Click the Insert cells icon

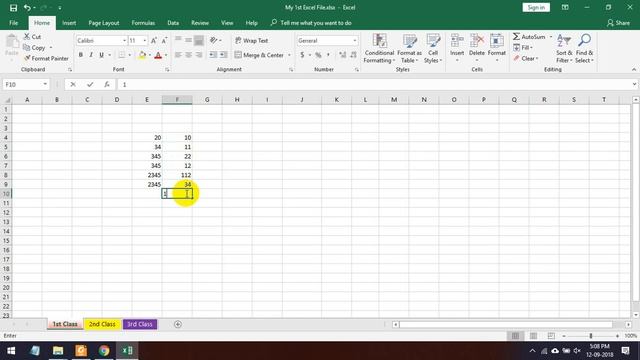[457, 41]
